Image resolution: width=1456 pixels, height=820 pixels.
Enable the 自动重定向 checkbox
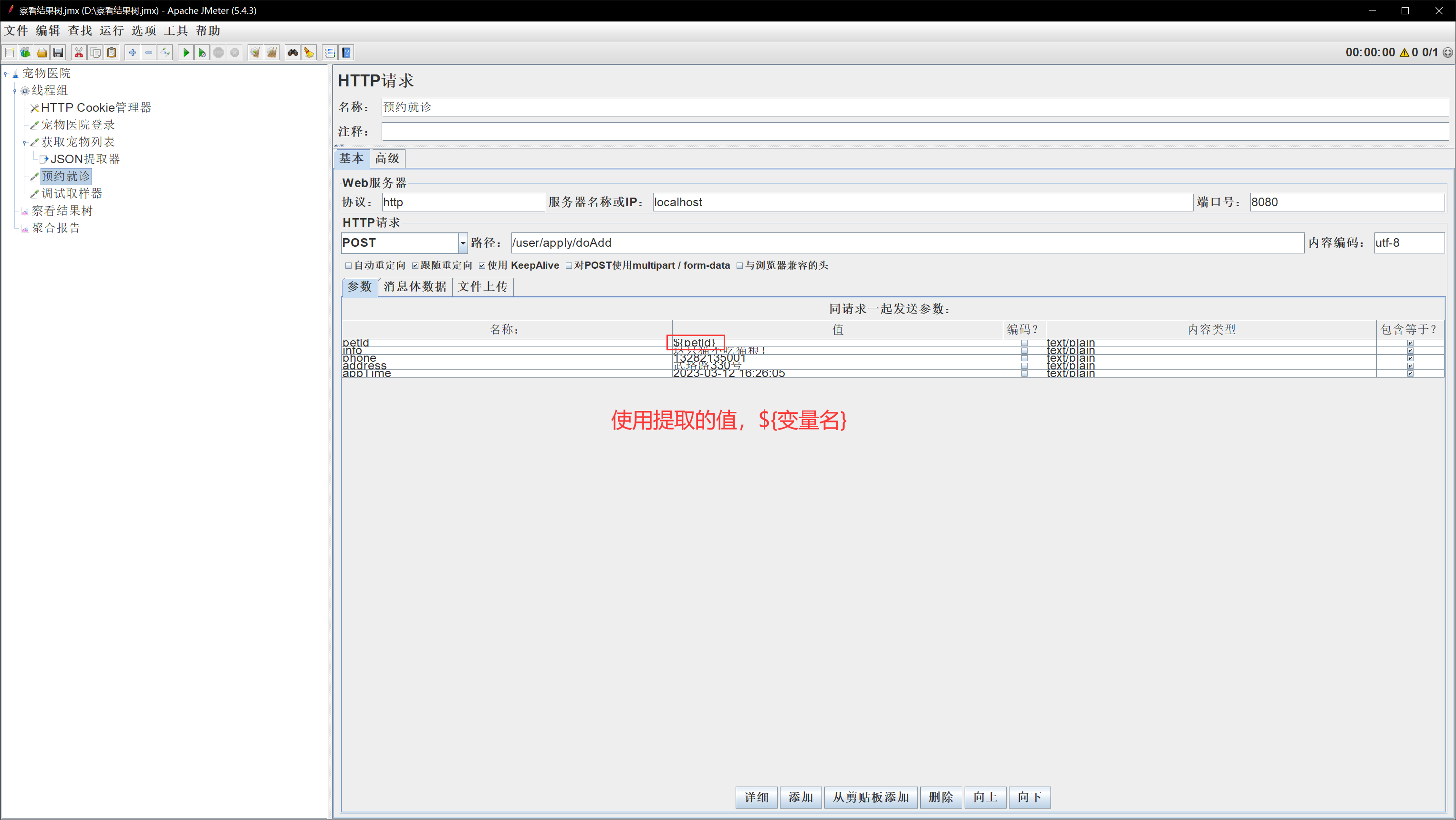(349, 266)
